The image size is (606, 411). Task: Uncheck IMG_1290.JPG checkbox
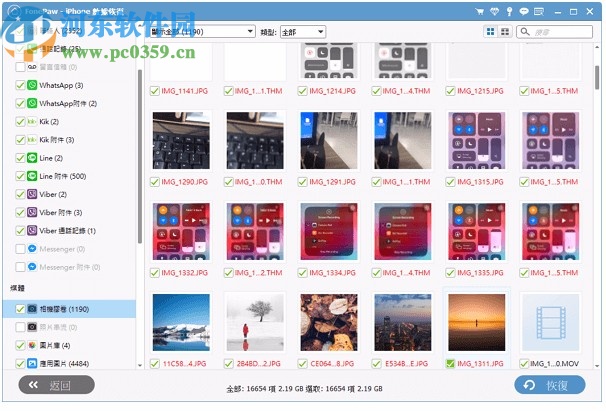tap(155, 182)
